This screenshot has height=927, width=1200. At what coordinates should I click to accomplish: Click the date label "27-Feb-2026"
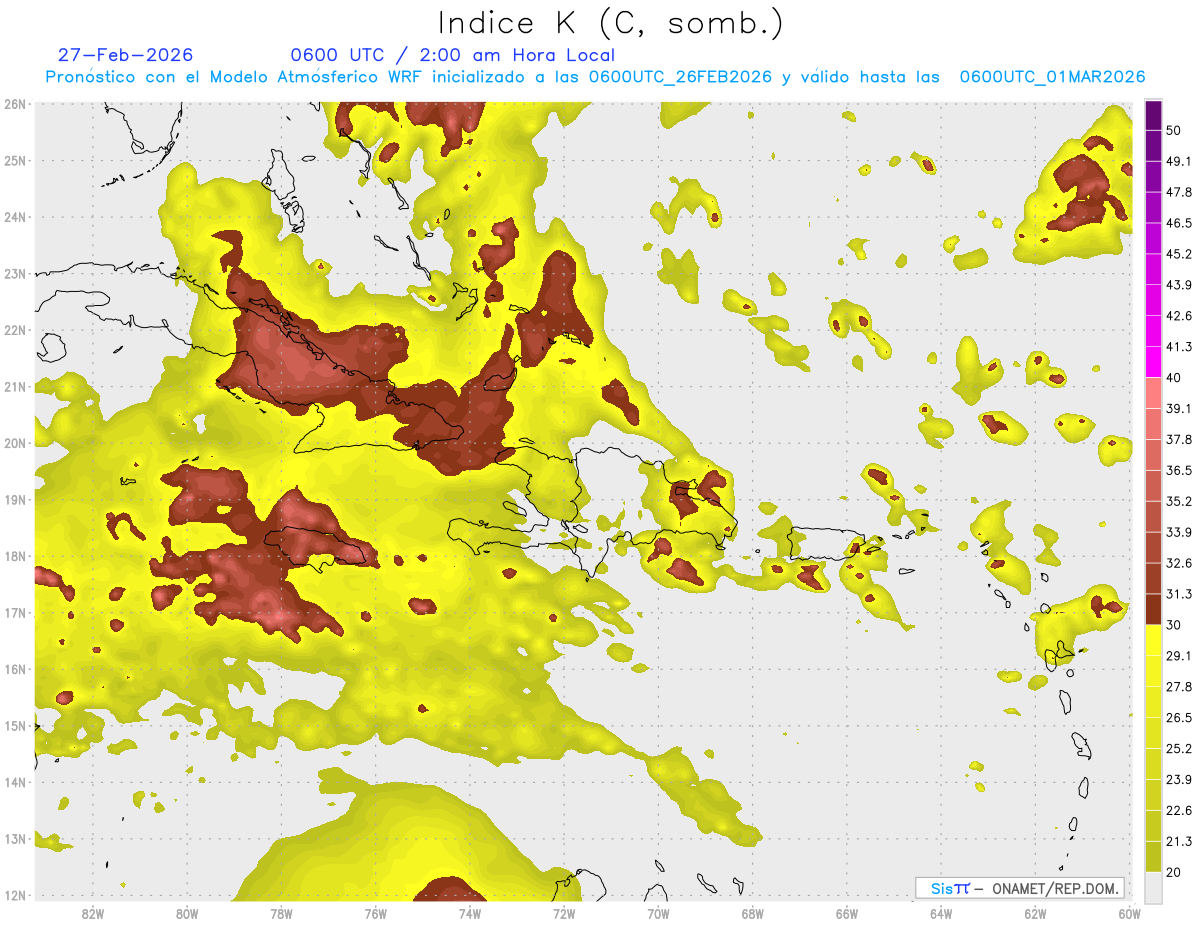click(x=125, y=55)
